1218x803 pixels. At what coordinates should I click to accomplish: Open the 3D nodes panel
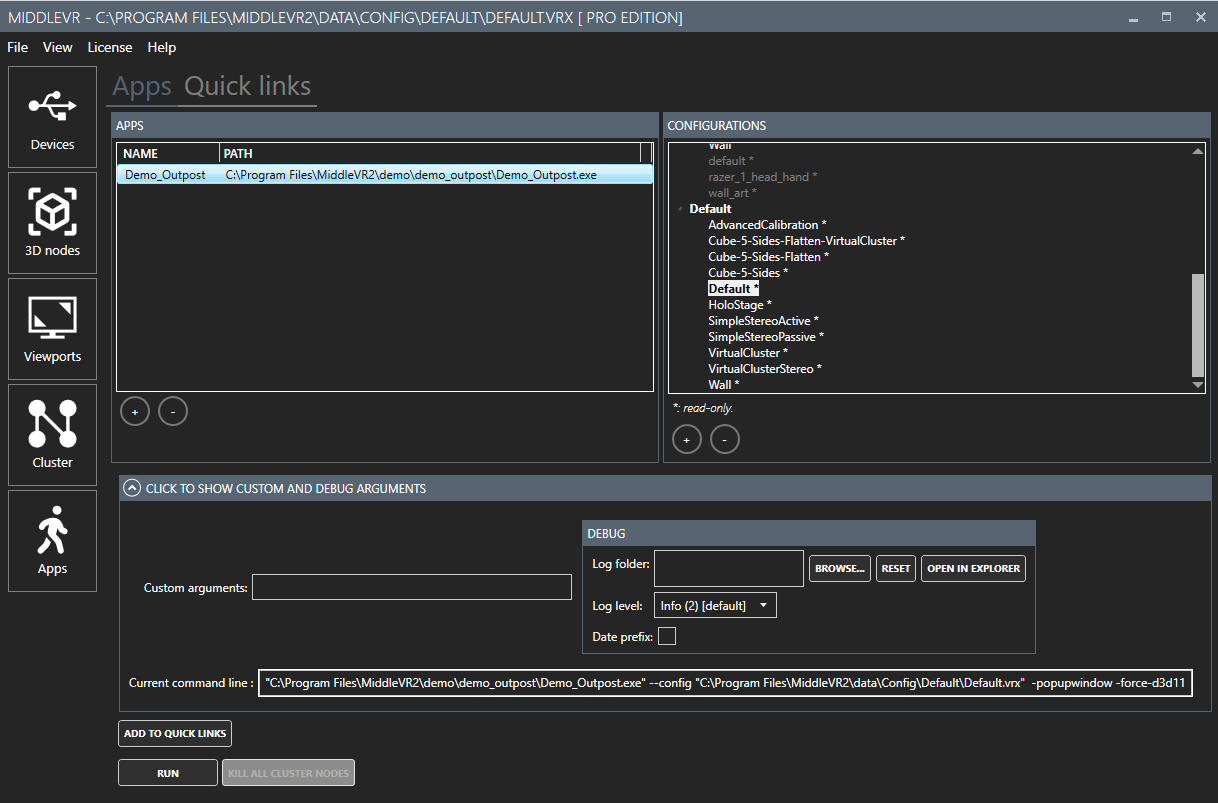52,222
